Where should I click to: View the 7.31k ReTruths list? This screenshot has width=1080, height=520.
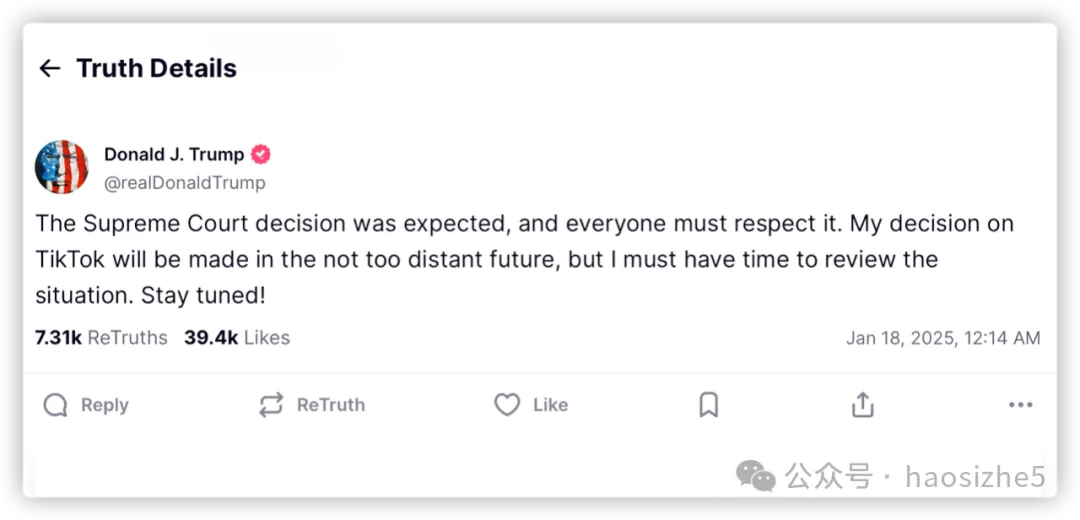click(101, 338)
